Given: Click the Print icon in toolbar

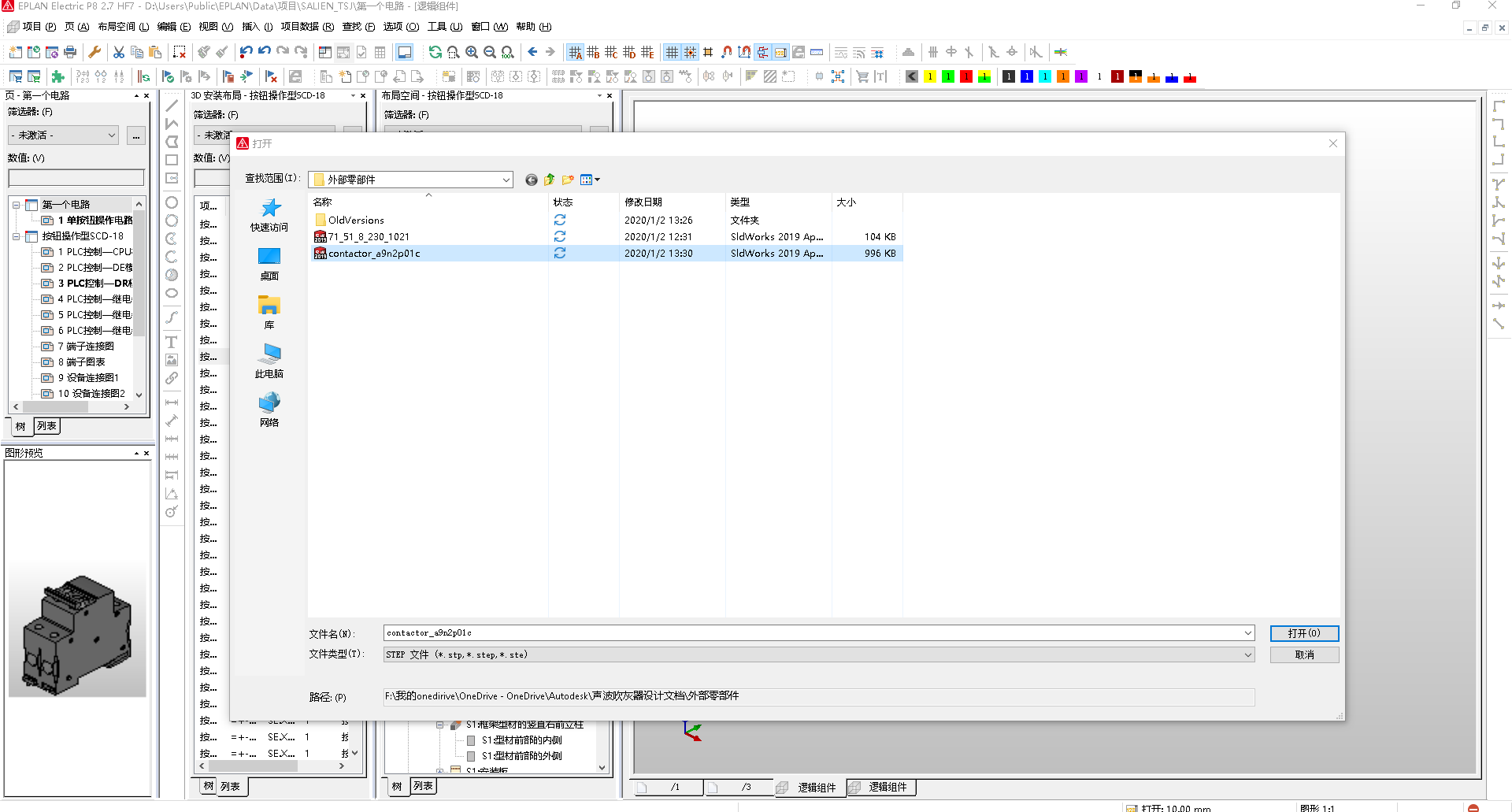Looking at the screenshot, I should tap(70, 52).
